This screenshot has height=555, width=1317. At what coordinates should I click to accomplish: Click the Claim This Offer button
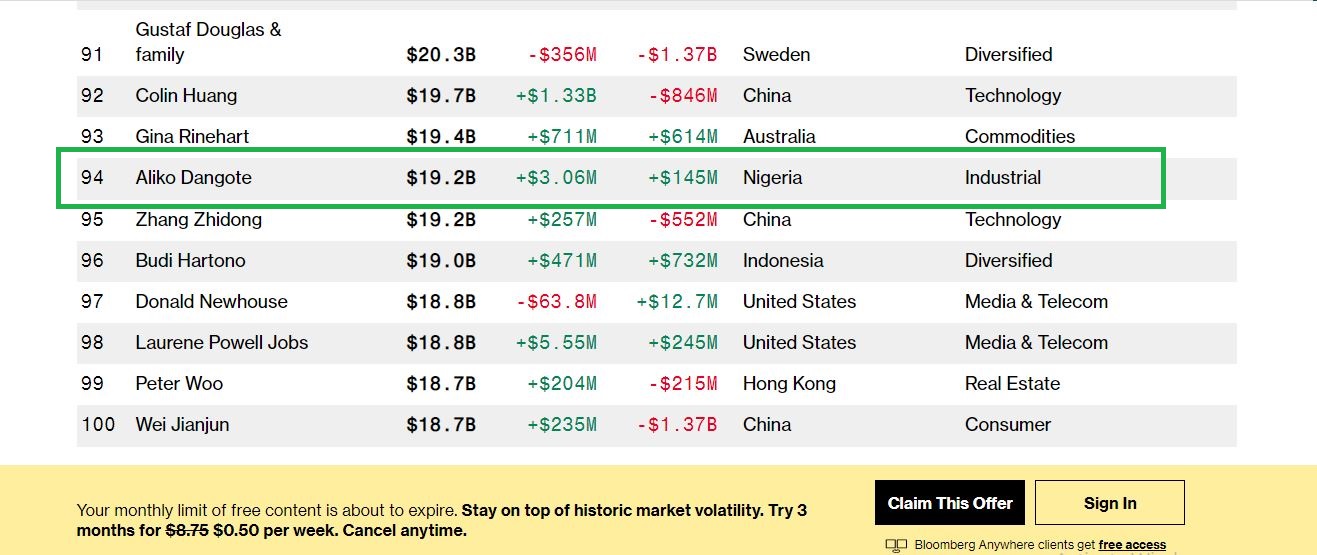click(x=950, y=503)
